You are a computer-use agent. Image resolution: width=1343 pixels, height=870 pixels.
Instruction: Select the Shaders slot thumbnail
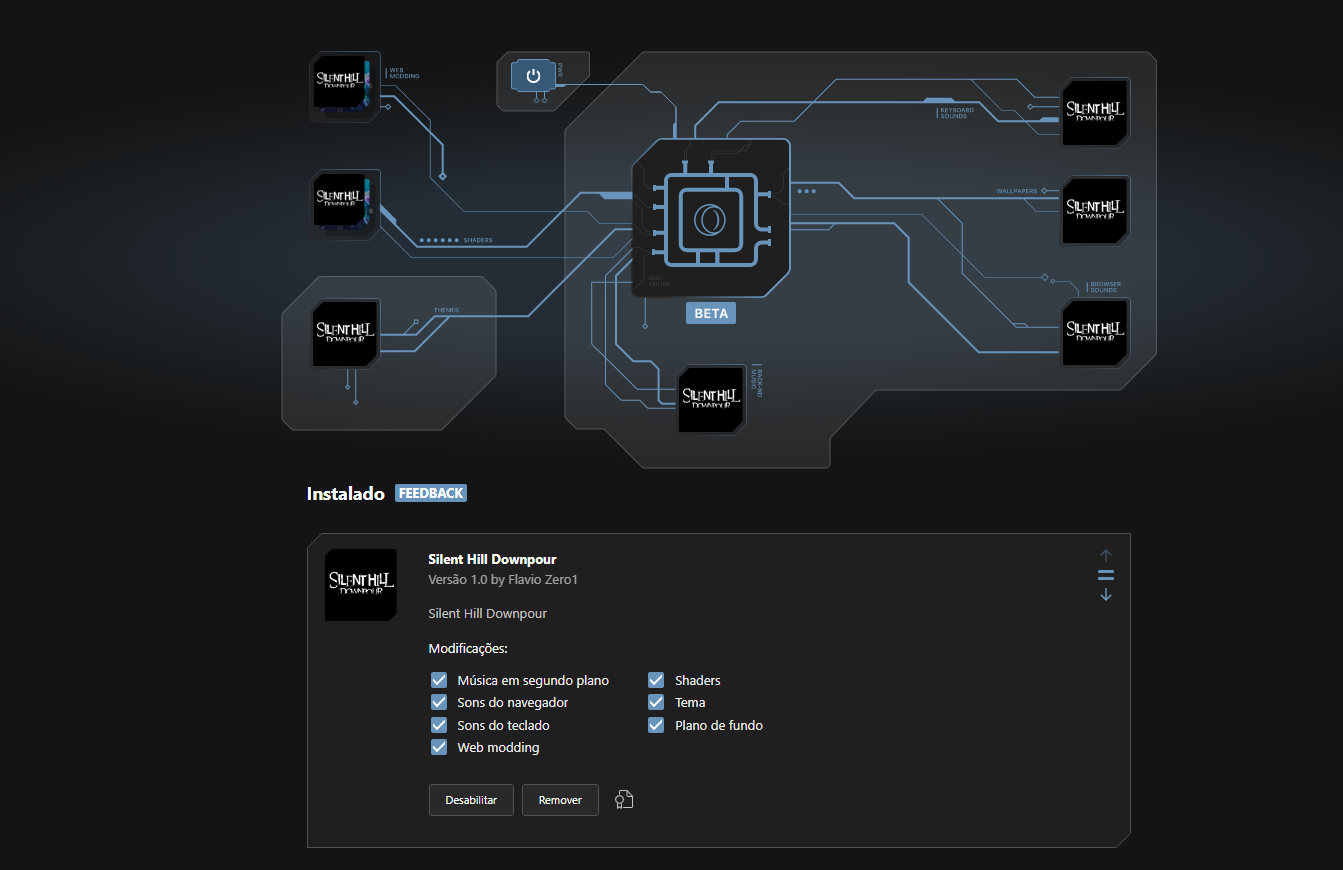point(345,205)
